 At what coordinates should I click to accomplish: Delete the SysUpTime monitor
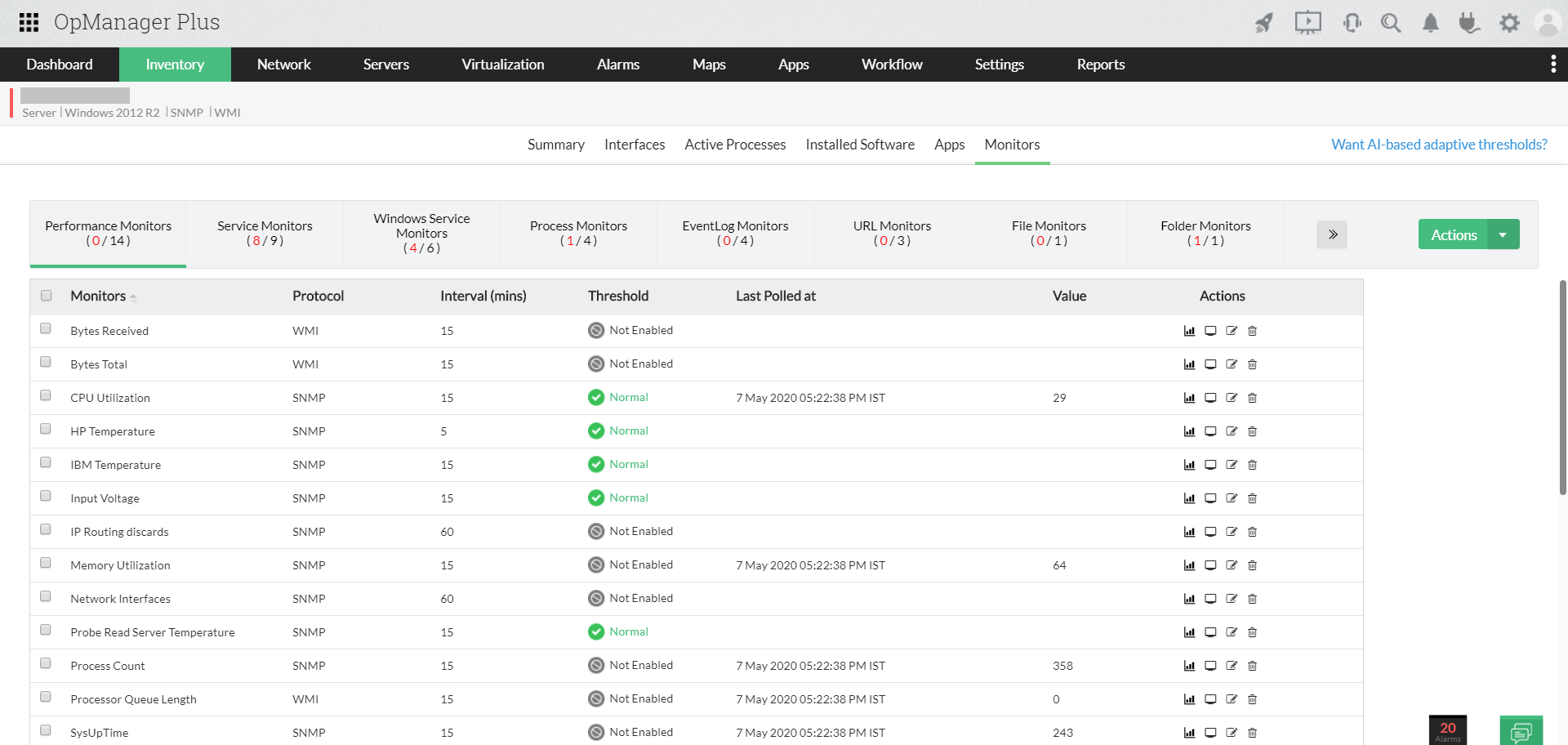pyautogui.click(x=1253, y=732)
